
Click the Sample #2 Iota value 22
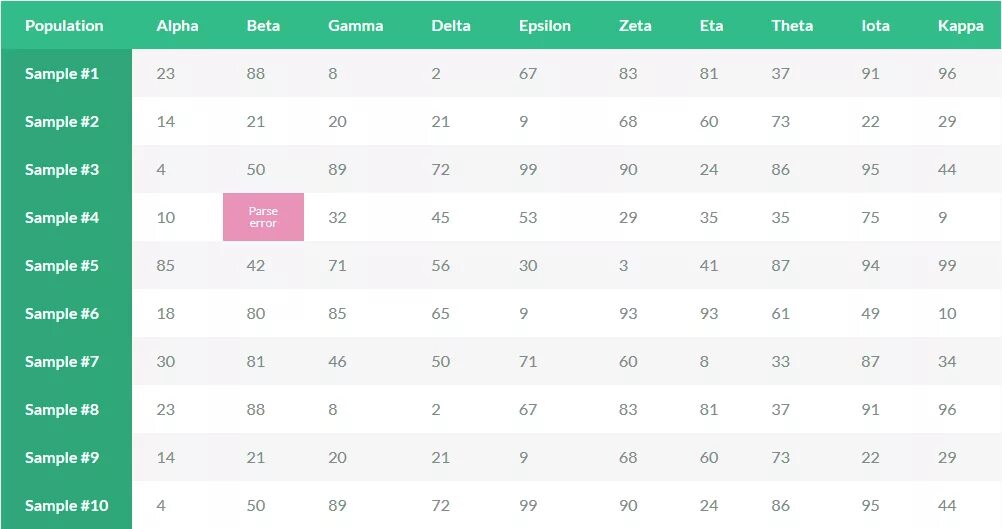(870, 122)
